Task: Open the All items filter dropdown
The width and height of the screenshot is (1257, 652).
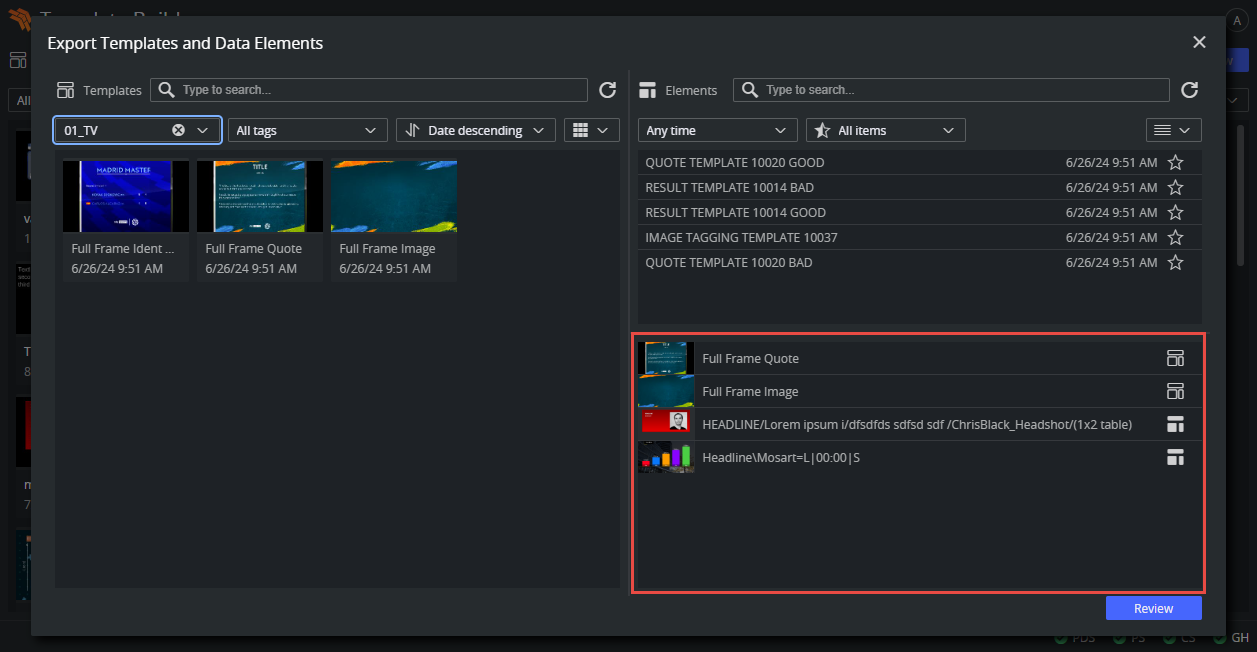Action: coord(885,130)
